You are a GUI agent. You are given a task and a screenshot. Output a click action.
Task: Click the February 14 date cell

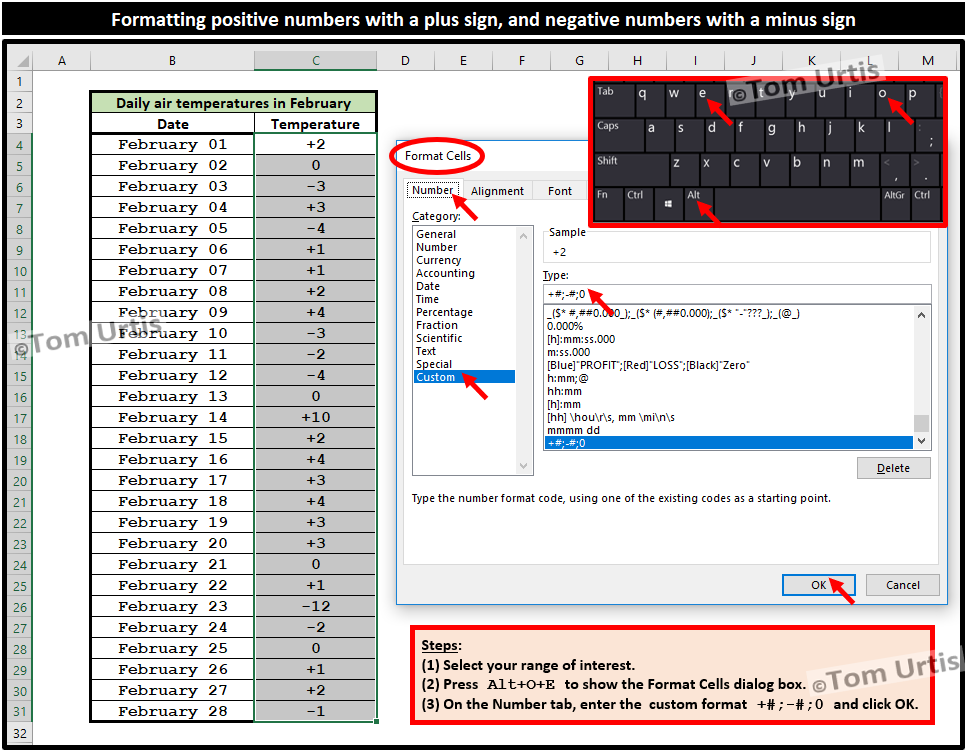pos(173,417)
